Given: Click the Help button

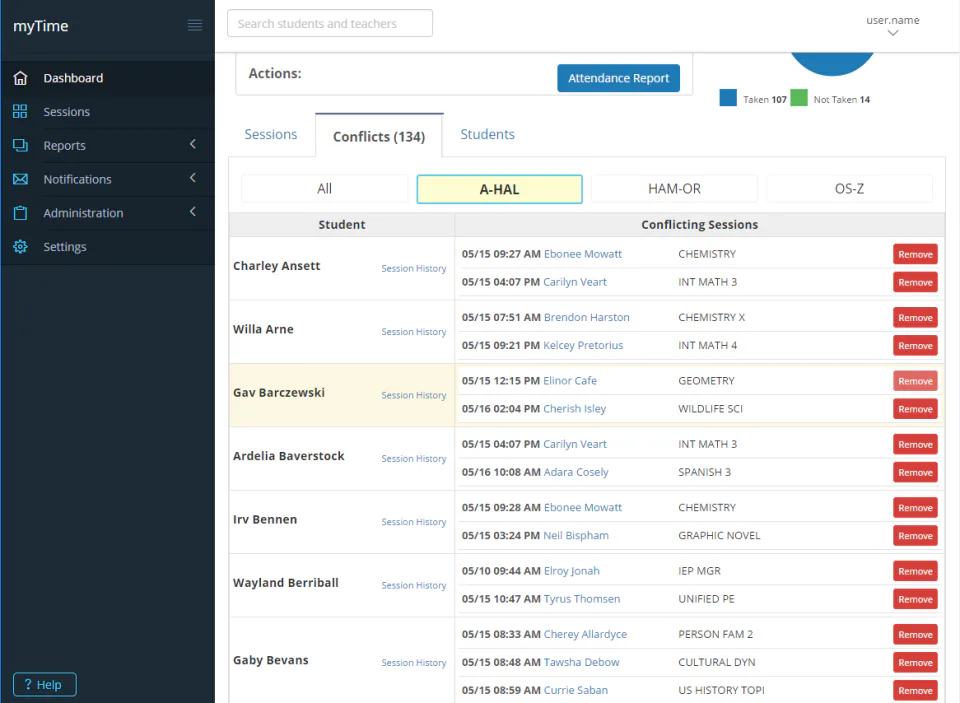Looking at the screenshot, I should (x=45, y=684).
